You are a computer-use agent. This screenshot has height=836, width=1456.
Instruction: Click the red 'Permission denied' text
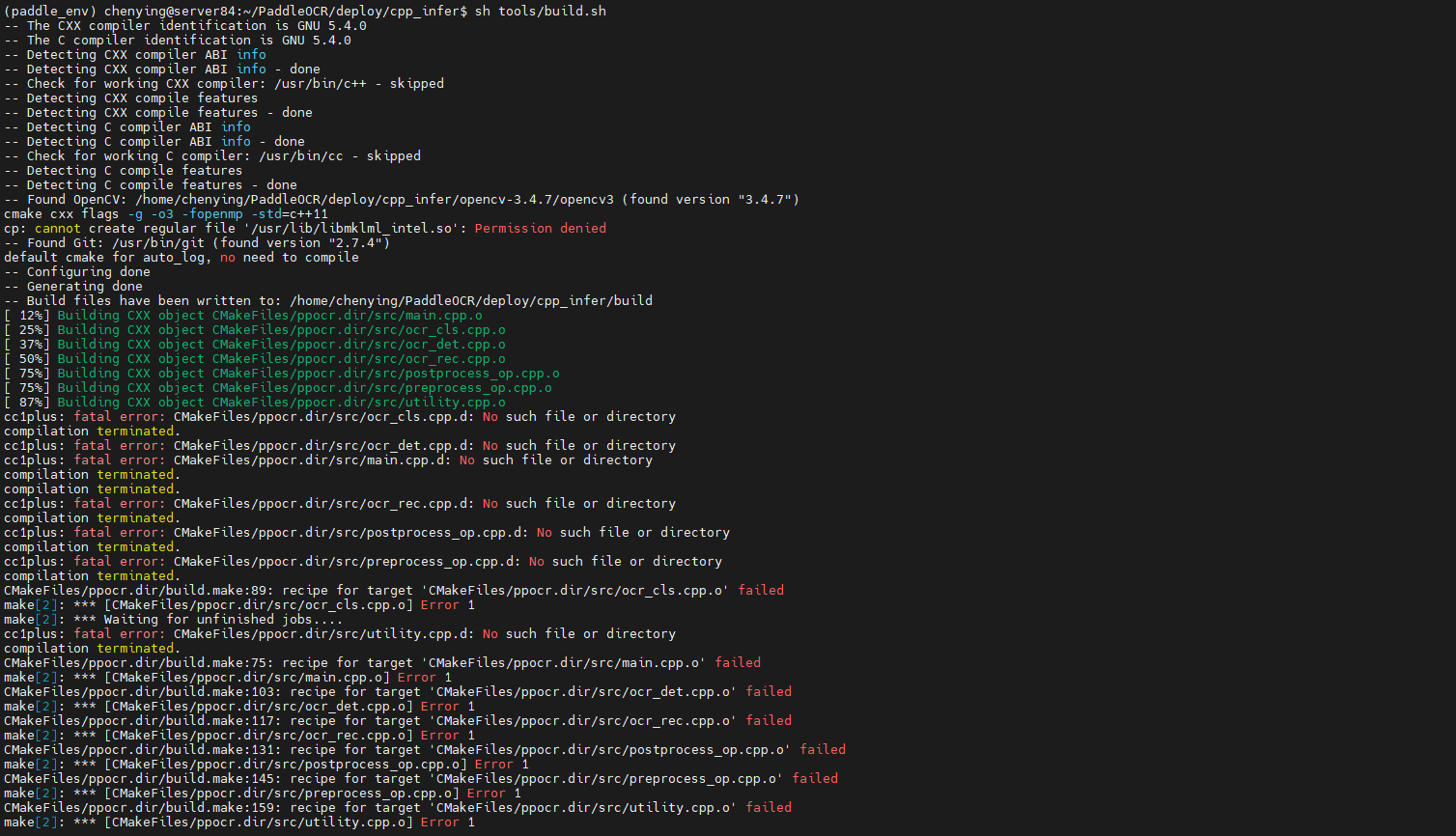pos(541,228)
